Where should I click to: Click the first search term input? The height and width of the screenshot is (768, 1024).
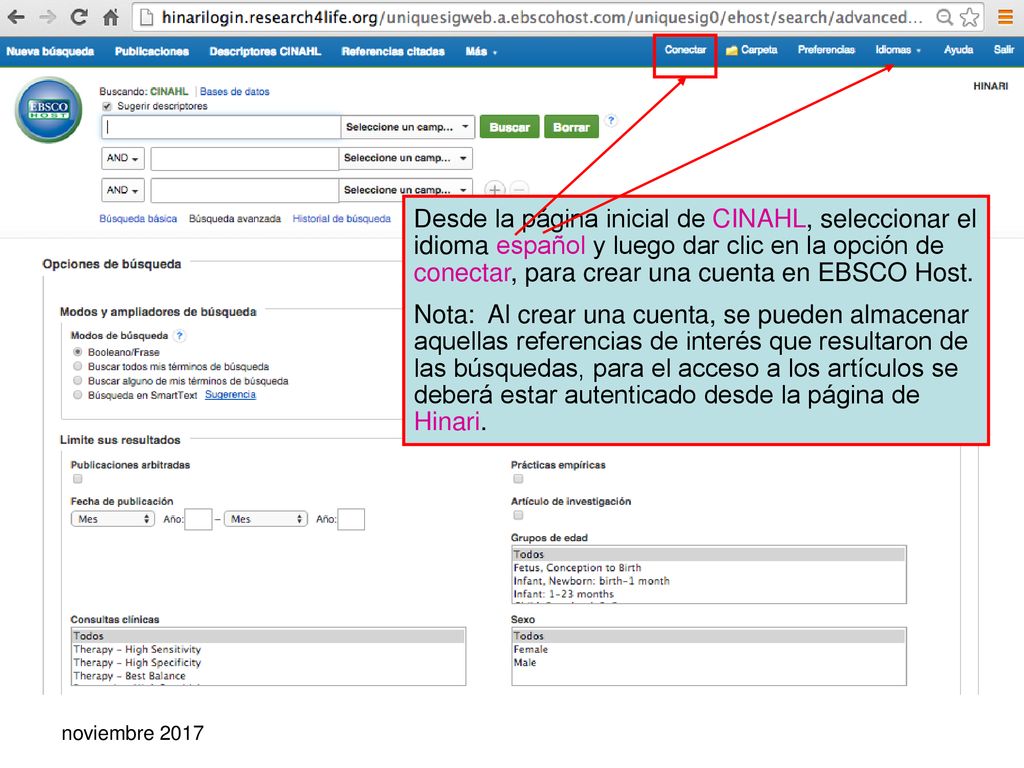[x=221, y=127]
